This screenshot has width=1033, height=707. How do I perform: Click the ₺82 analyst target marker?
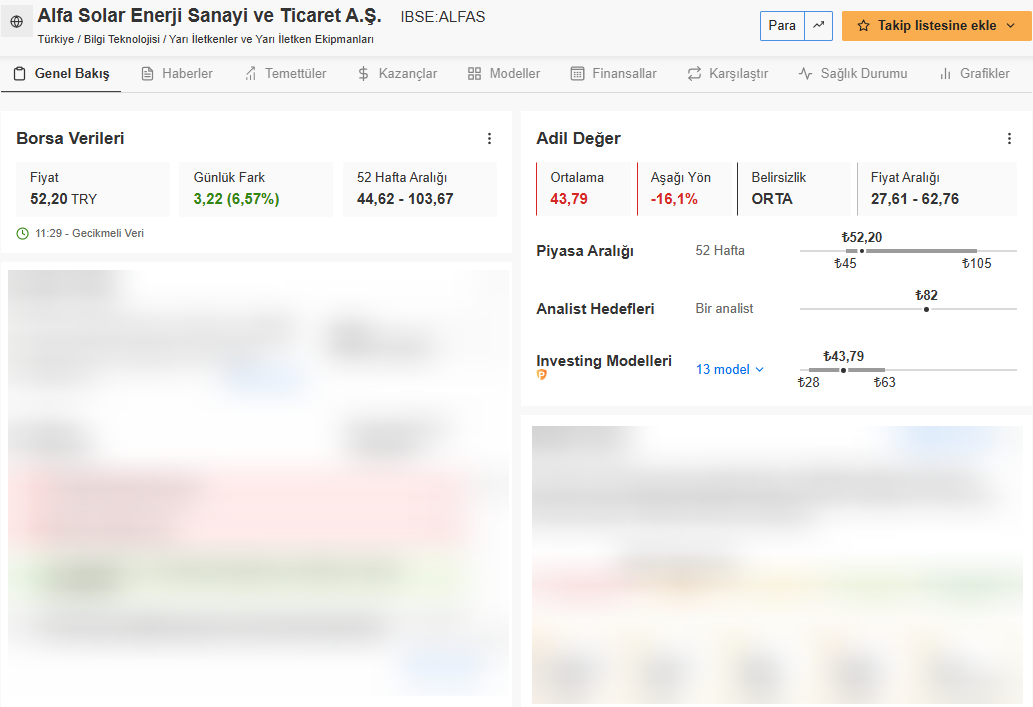(x=926, y=309)
